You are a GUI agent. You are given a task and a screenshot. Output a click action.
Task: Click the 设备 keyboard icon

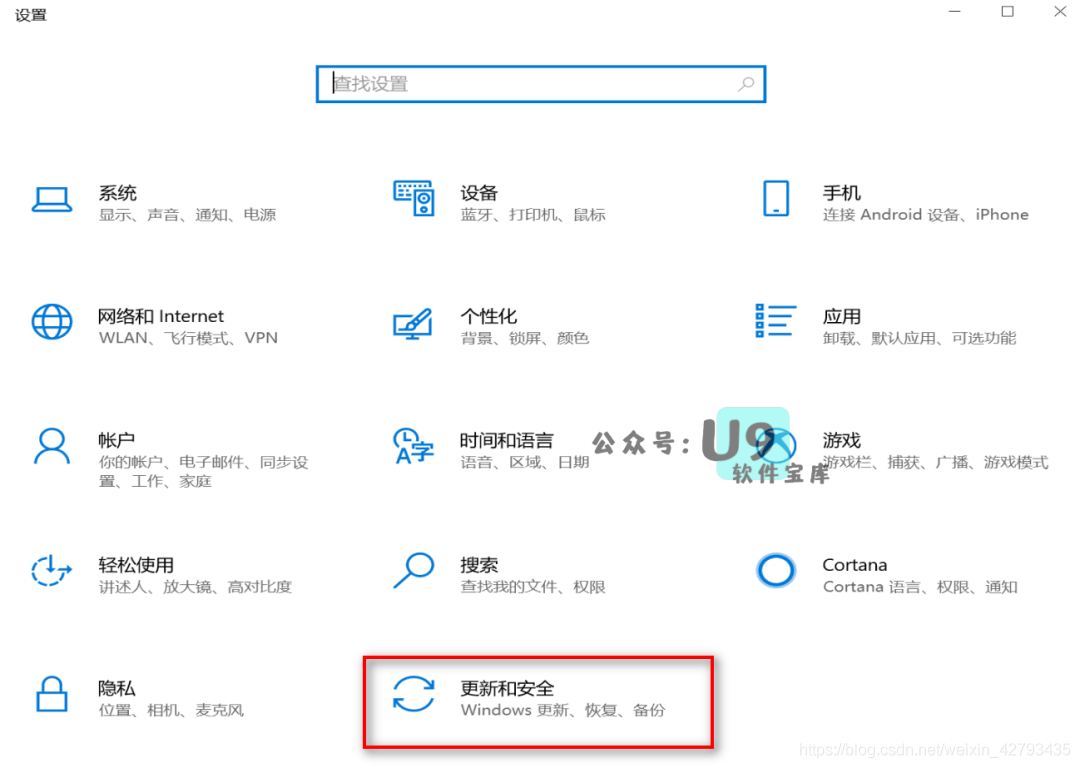(414, 199)
